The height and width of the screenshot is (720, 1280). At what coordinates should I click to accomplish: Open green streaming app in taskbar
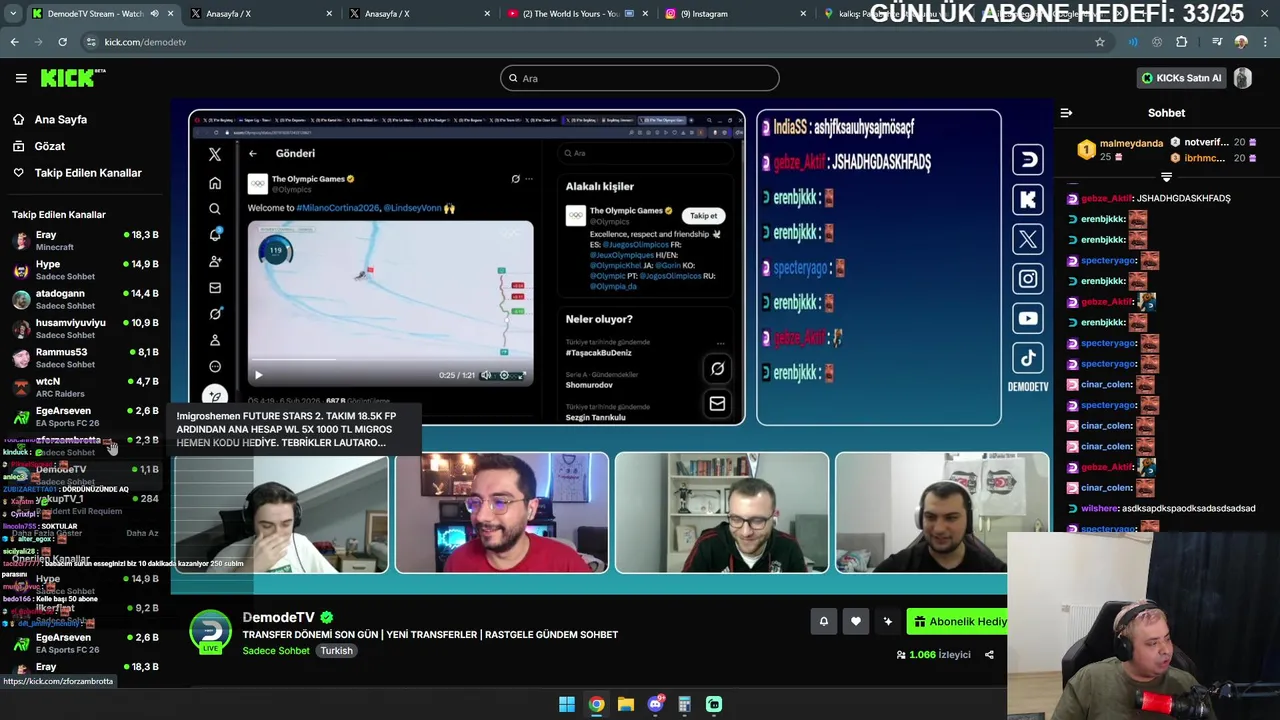click(714, 704)
